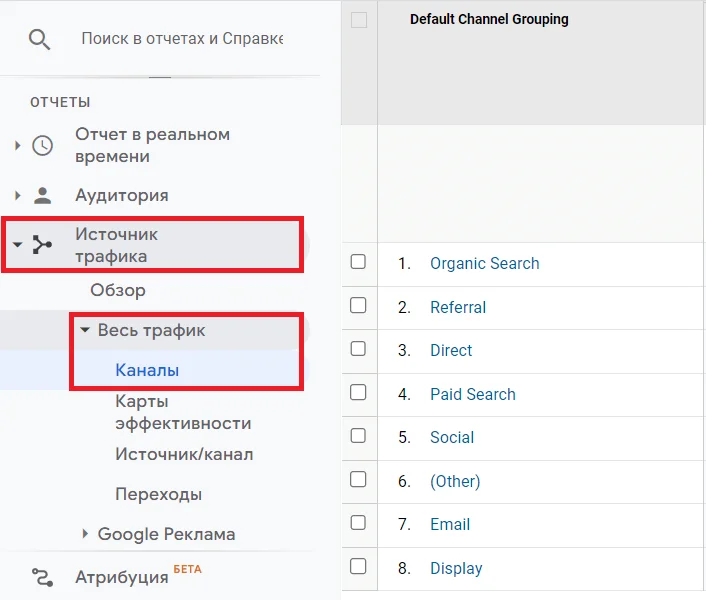Click the reports search input field
The width and height of the screenshot is (706, 600).
(182, 39)
